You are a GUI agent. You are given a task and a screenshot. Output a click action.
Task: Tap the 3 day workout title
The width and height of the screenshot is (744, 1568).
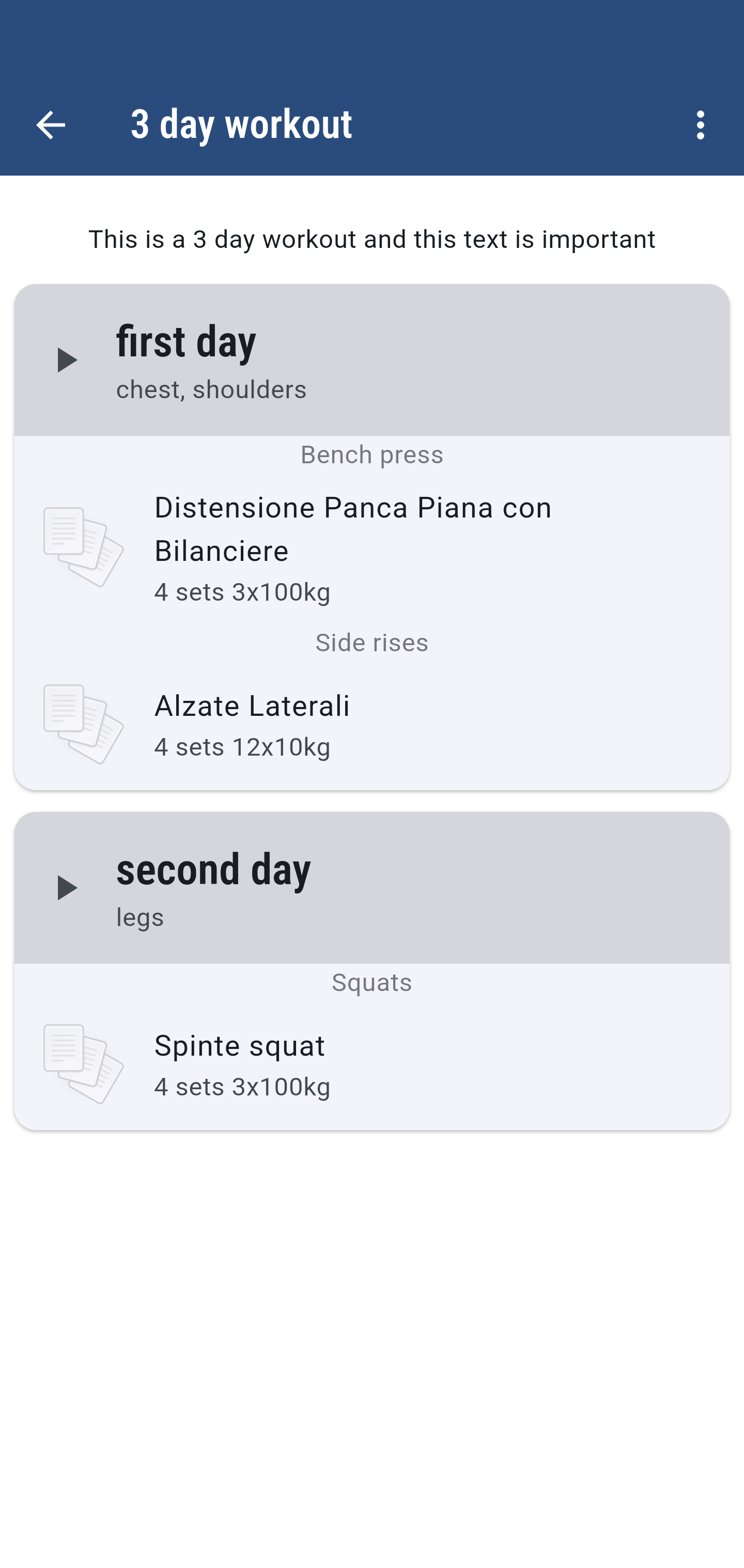(241, 125)
